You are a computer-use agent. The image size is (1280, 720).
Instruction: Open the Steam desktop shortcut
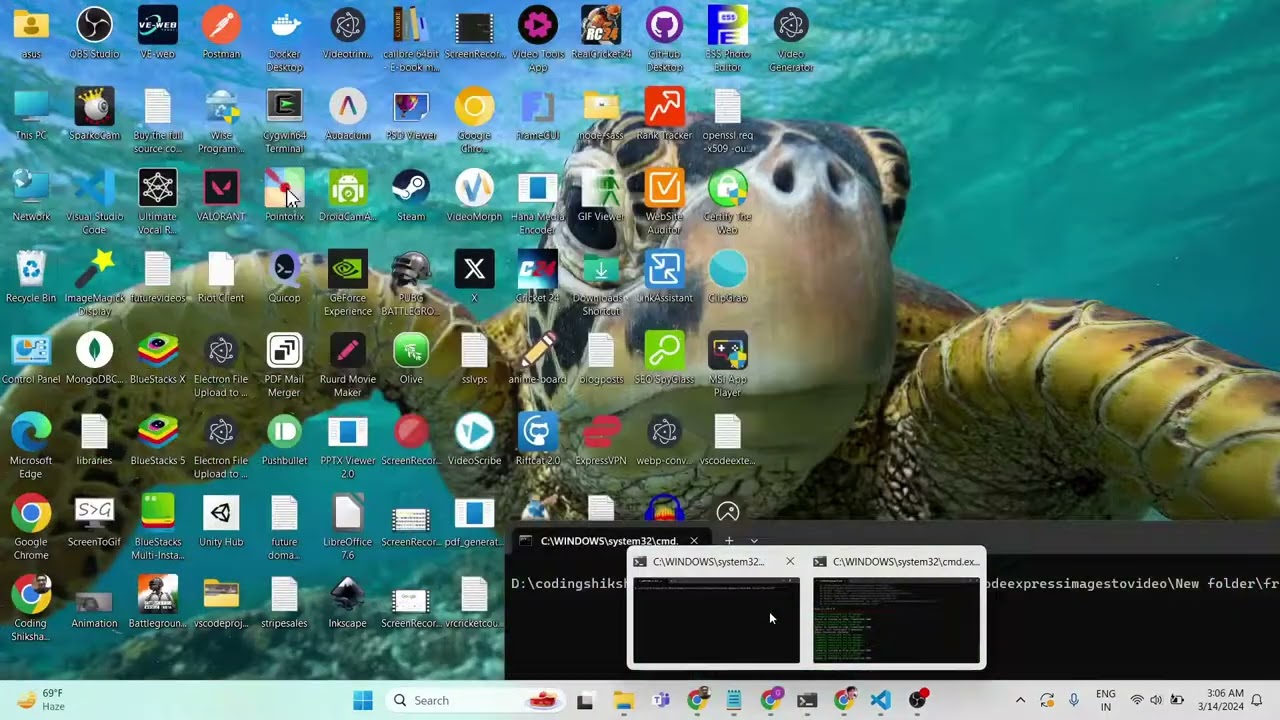pyautogui.click(x=411, y=195)
